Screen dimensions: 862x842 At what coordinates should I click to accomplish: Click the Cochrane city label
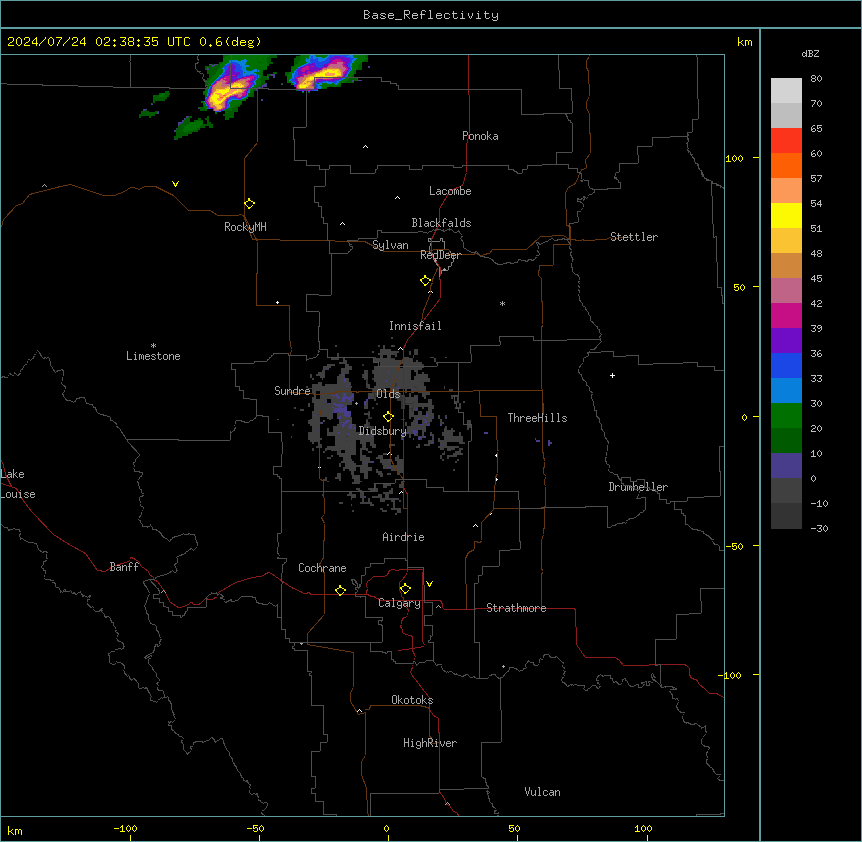pyautogui.click(x=322, y=568)
